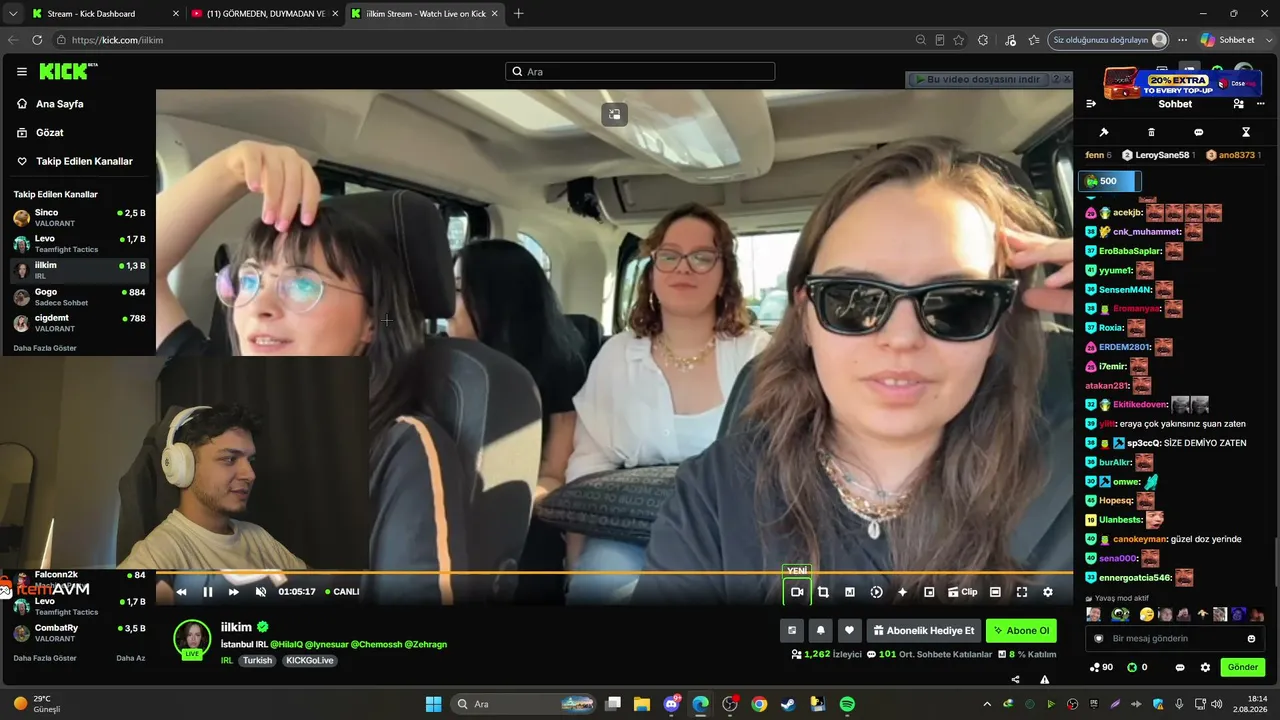Expand Daha Fazla Göster under followed channels
Viewport: 1280px width, 720px height.
tap(45, 348)
